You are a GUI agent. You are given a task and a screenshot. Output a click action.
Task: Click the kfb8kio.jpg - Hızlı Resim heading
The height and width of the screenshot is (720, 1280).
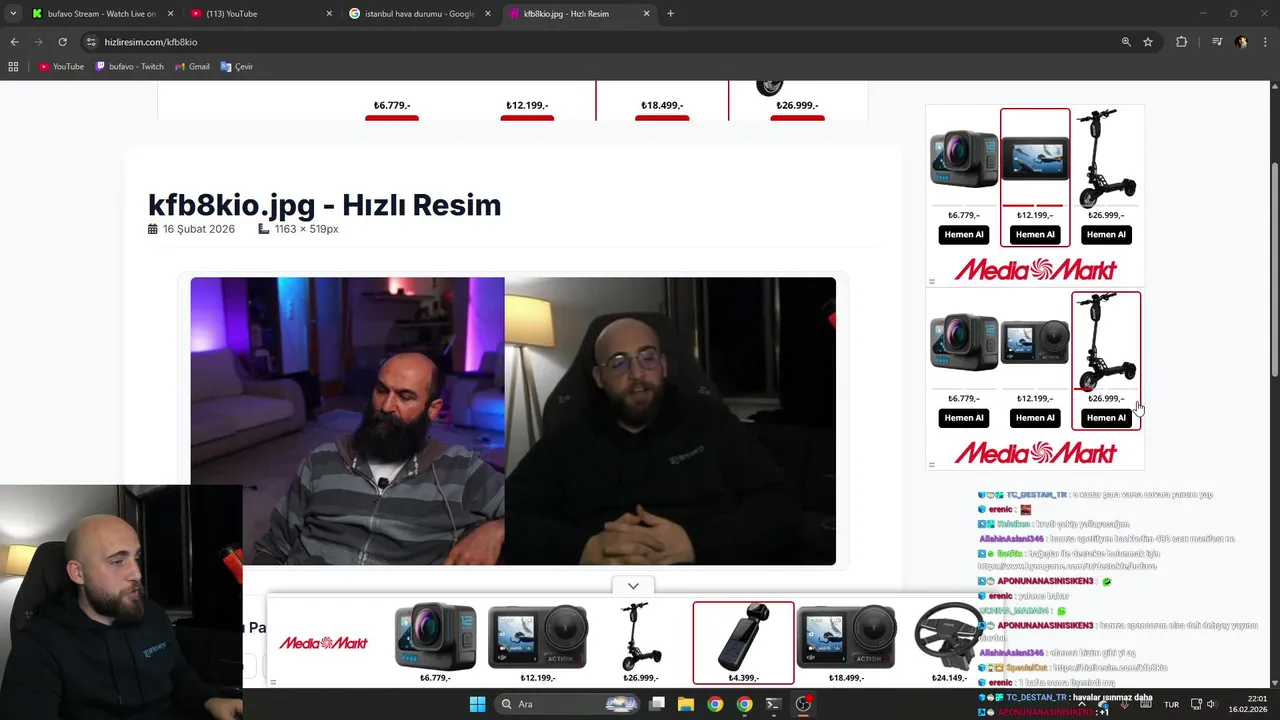click(x=324, y=205)
